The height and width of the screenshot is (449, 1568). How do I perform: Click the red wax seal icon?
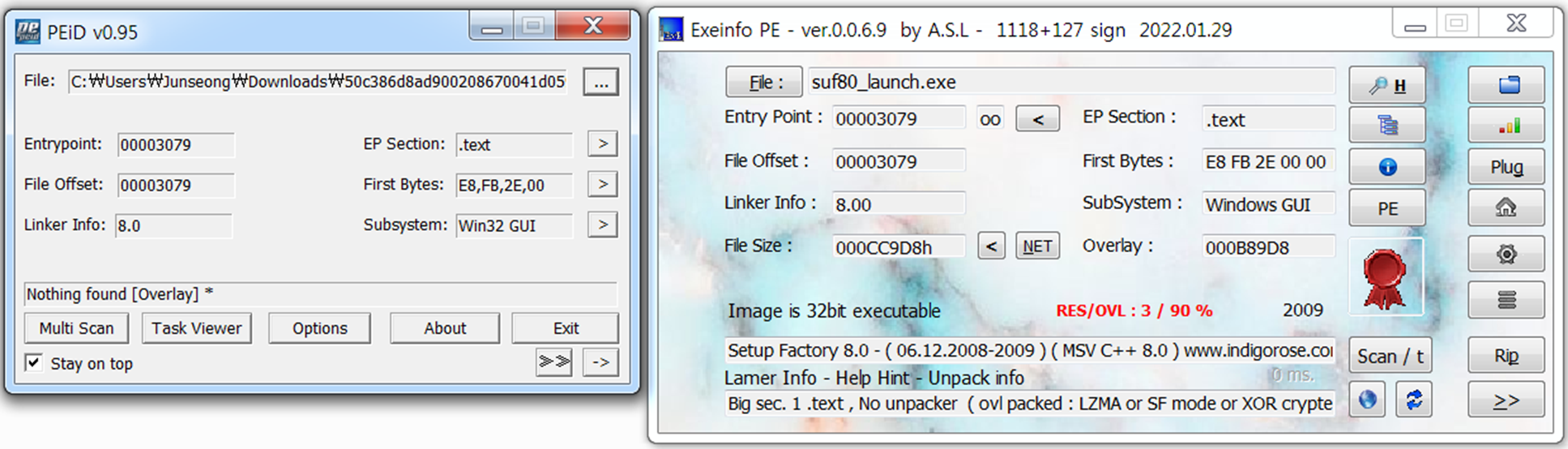1385,278
